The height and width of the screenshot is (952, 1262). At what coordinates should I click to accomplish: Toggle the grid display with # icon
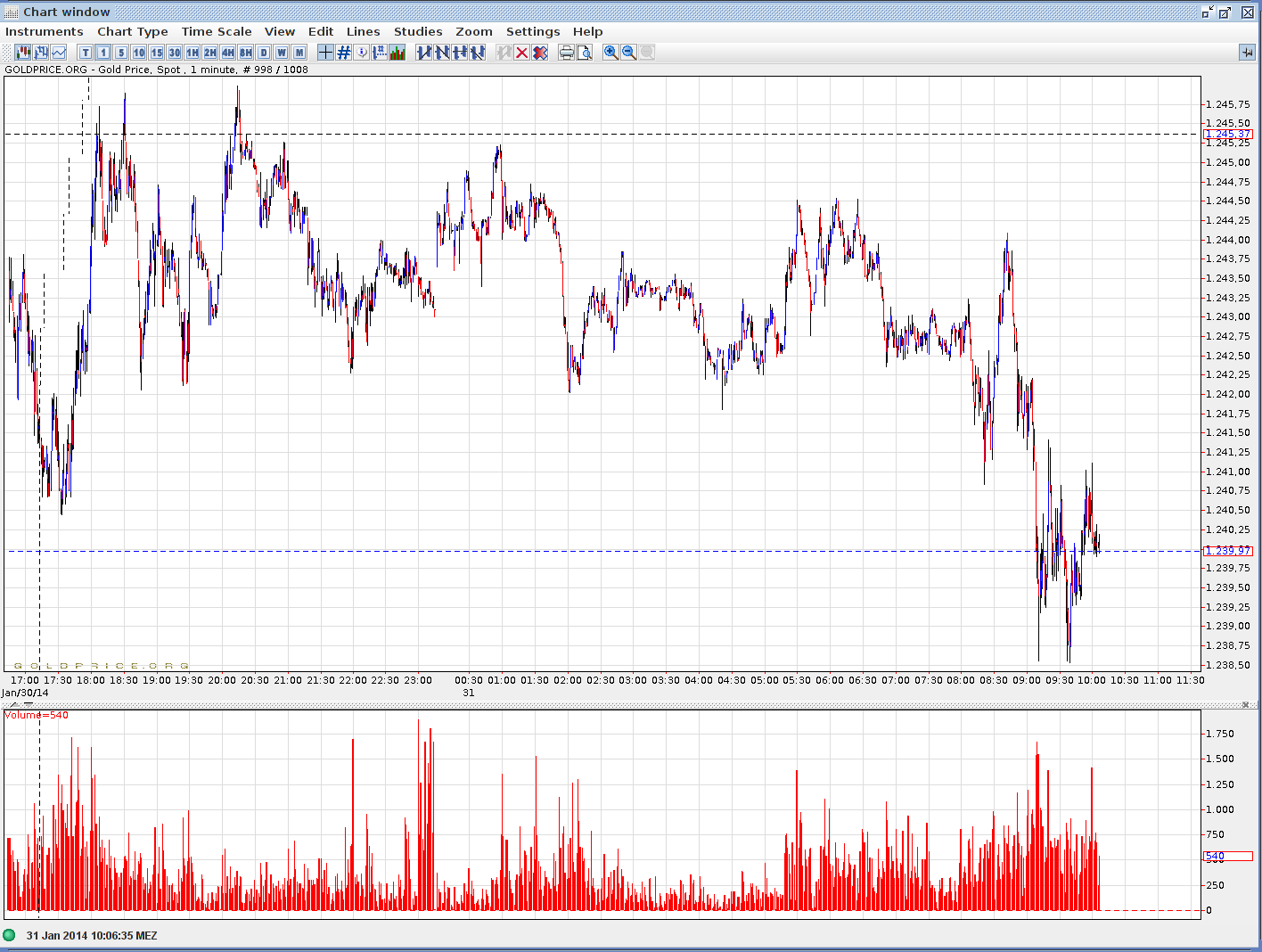343,52
